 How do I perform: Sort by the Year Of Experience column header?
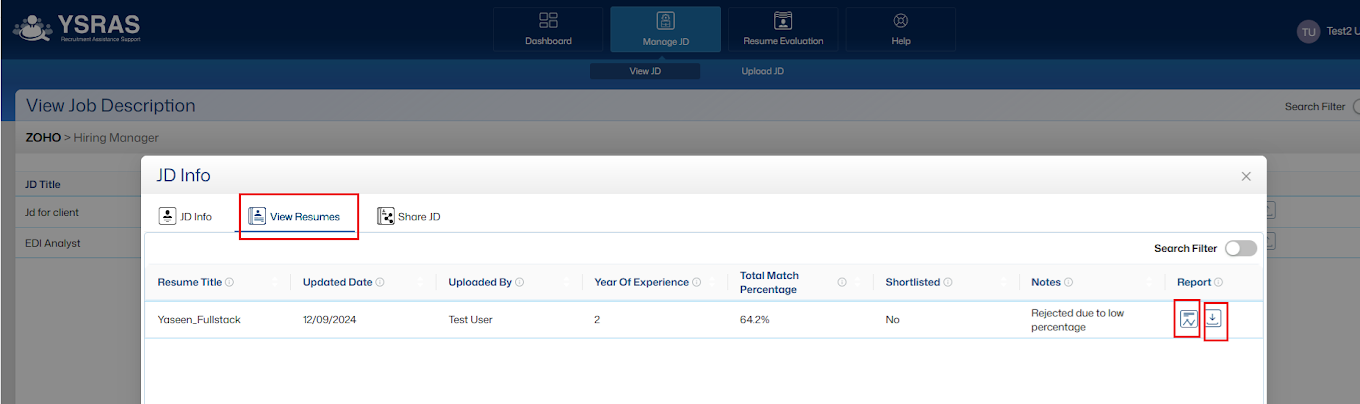[x=641, y=282]
